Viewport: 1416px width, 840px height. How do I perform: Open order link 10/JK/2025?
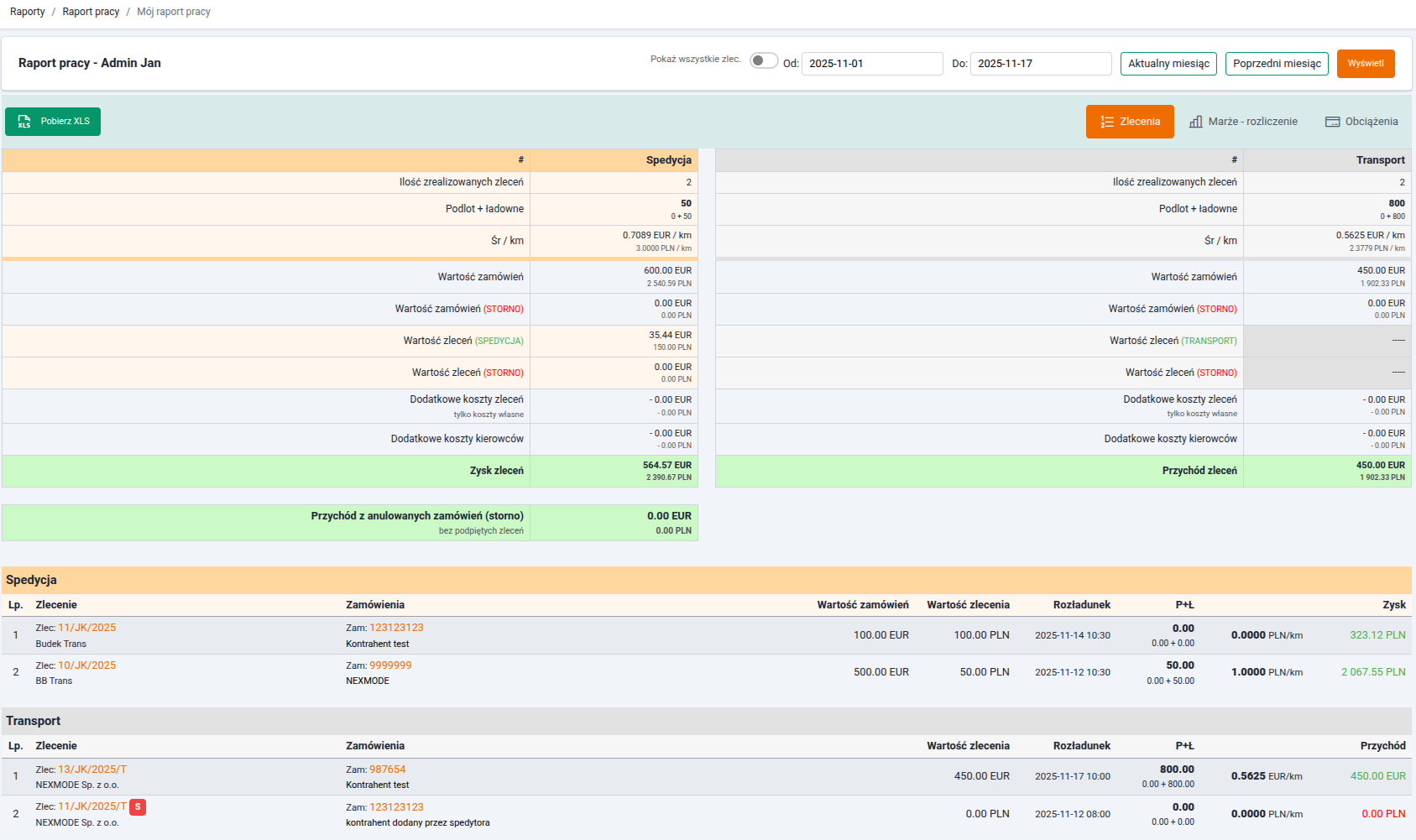[86, 665]
